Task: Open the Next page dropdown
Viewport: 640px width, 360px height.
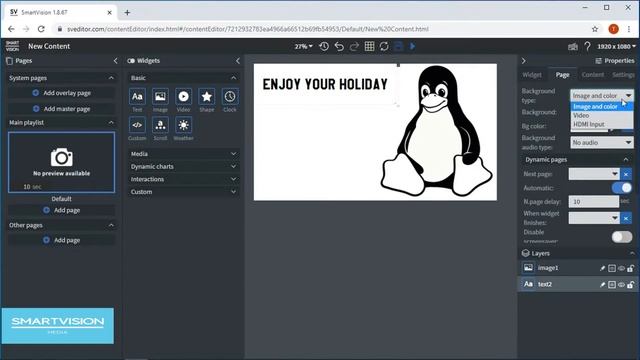Action: click(594, 174)
